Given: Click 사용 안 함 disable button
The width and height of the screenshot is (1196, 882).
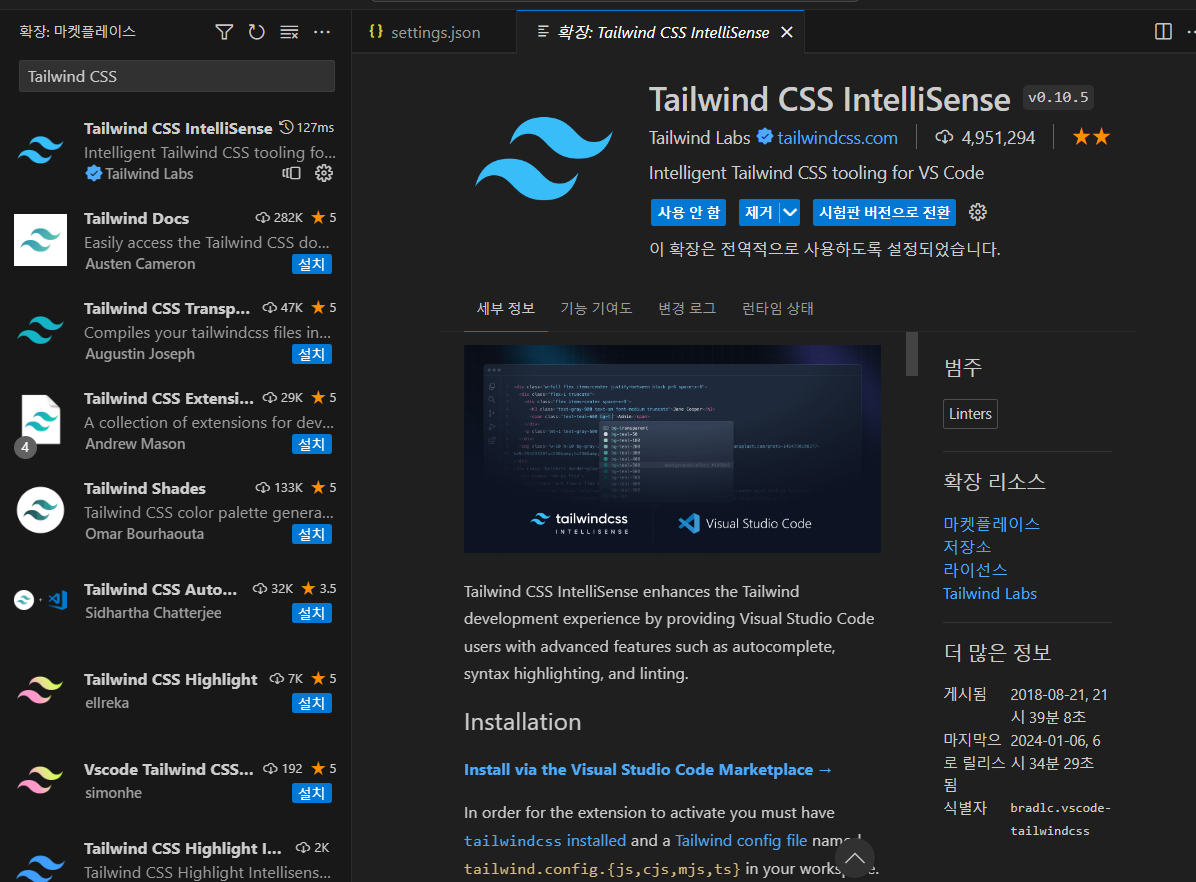Looking at the screenshot, I should [688, 213].
